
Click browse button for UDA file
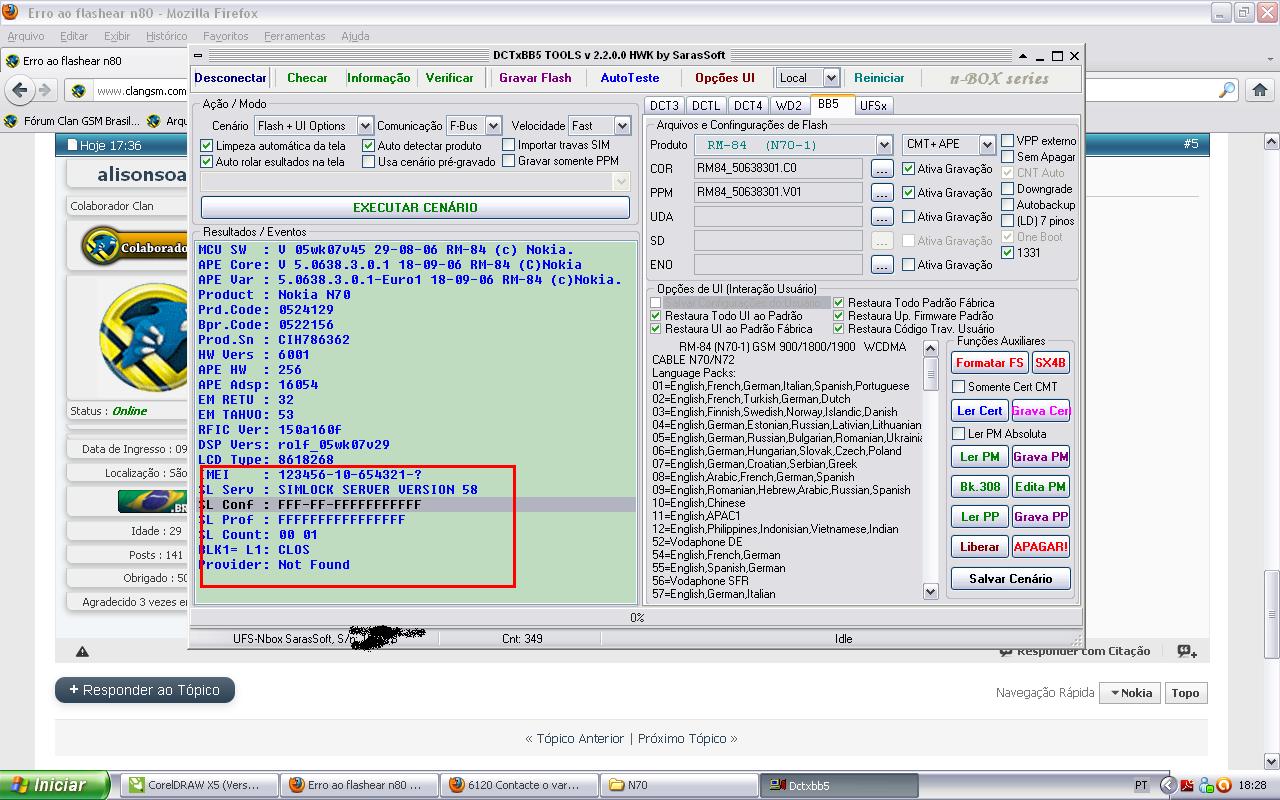(881, 216)
